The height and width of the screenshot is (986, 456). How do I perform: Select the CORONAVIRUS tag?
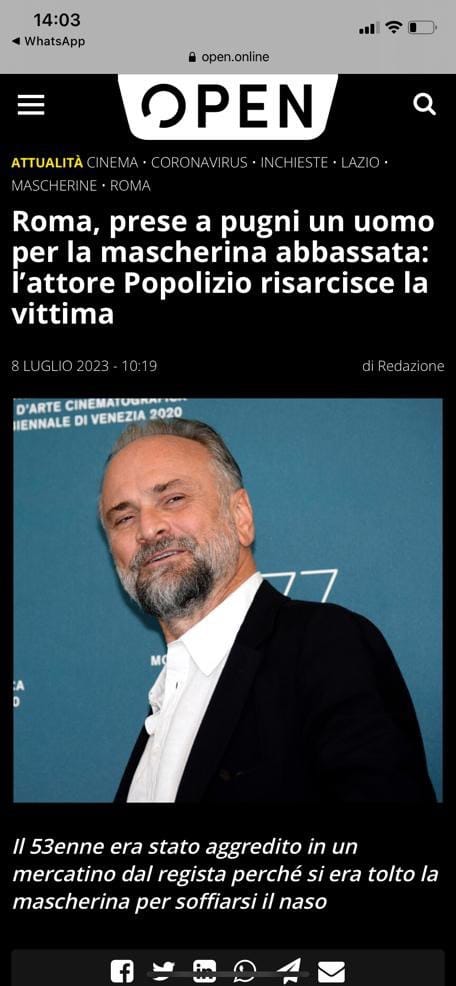pyautogui.click(x=199, y=163)
